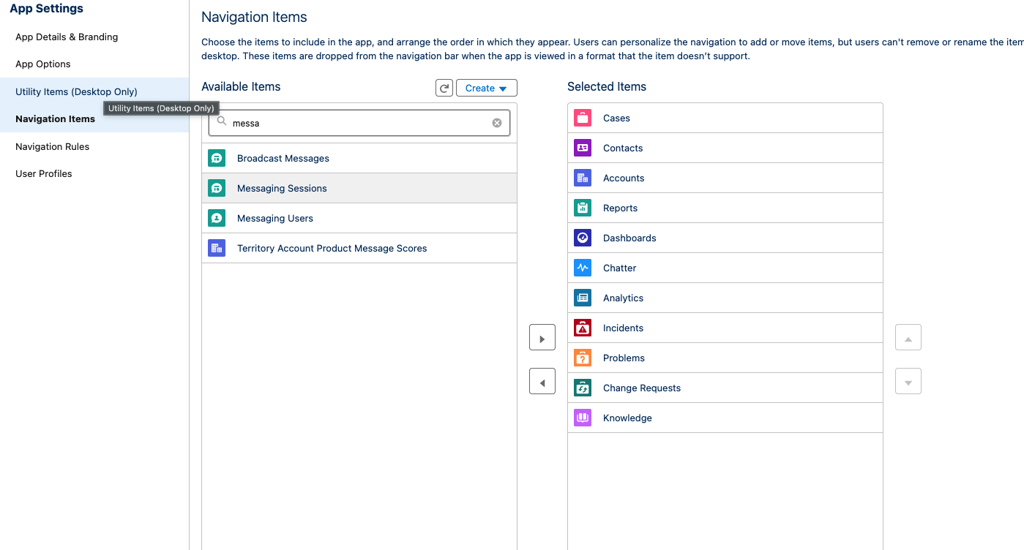Select Cases in Selected Items
1024x550 pixels.
[x=725, y=118]
